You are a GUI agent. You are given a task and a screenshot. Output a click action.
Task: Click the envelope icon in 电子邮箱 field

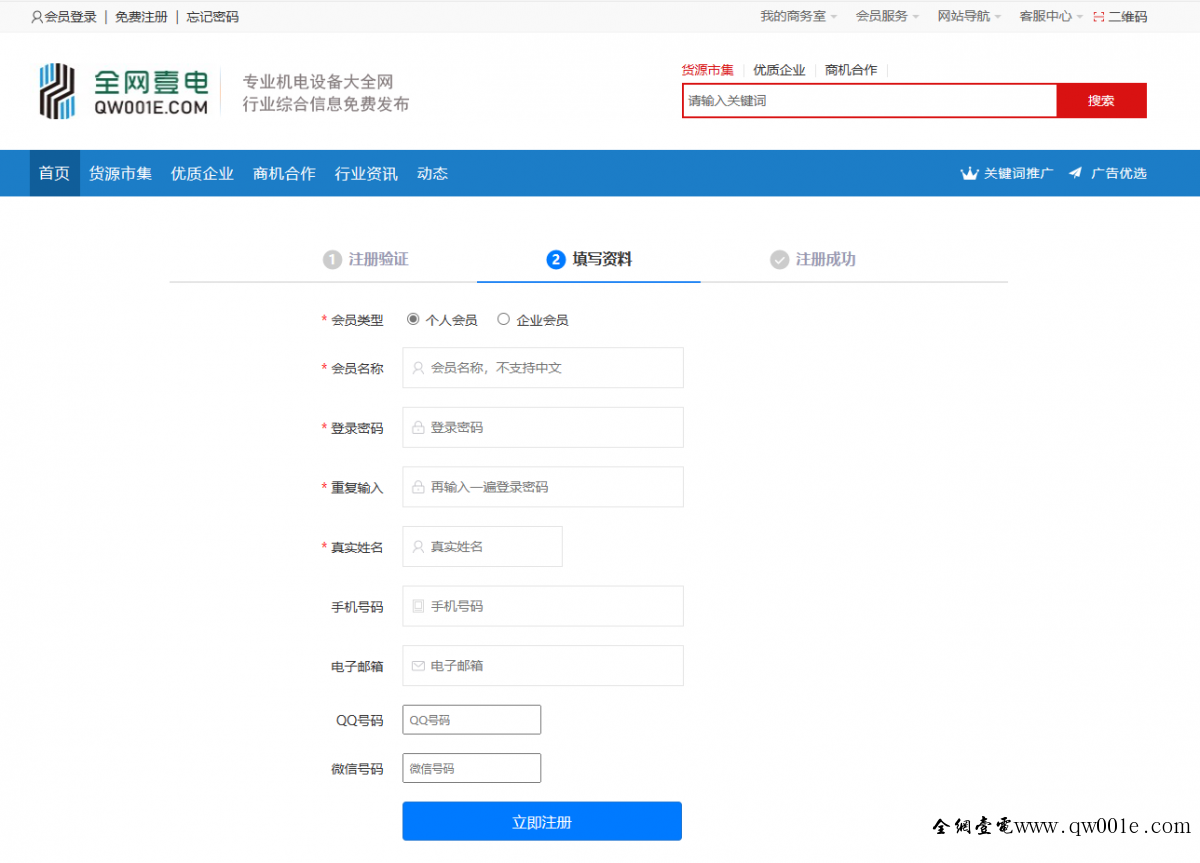pyautogui.click(x=418, y=666)
